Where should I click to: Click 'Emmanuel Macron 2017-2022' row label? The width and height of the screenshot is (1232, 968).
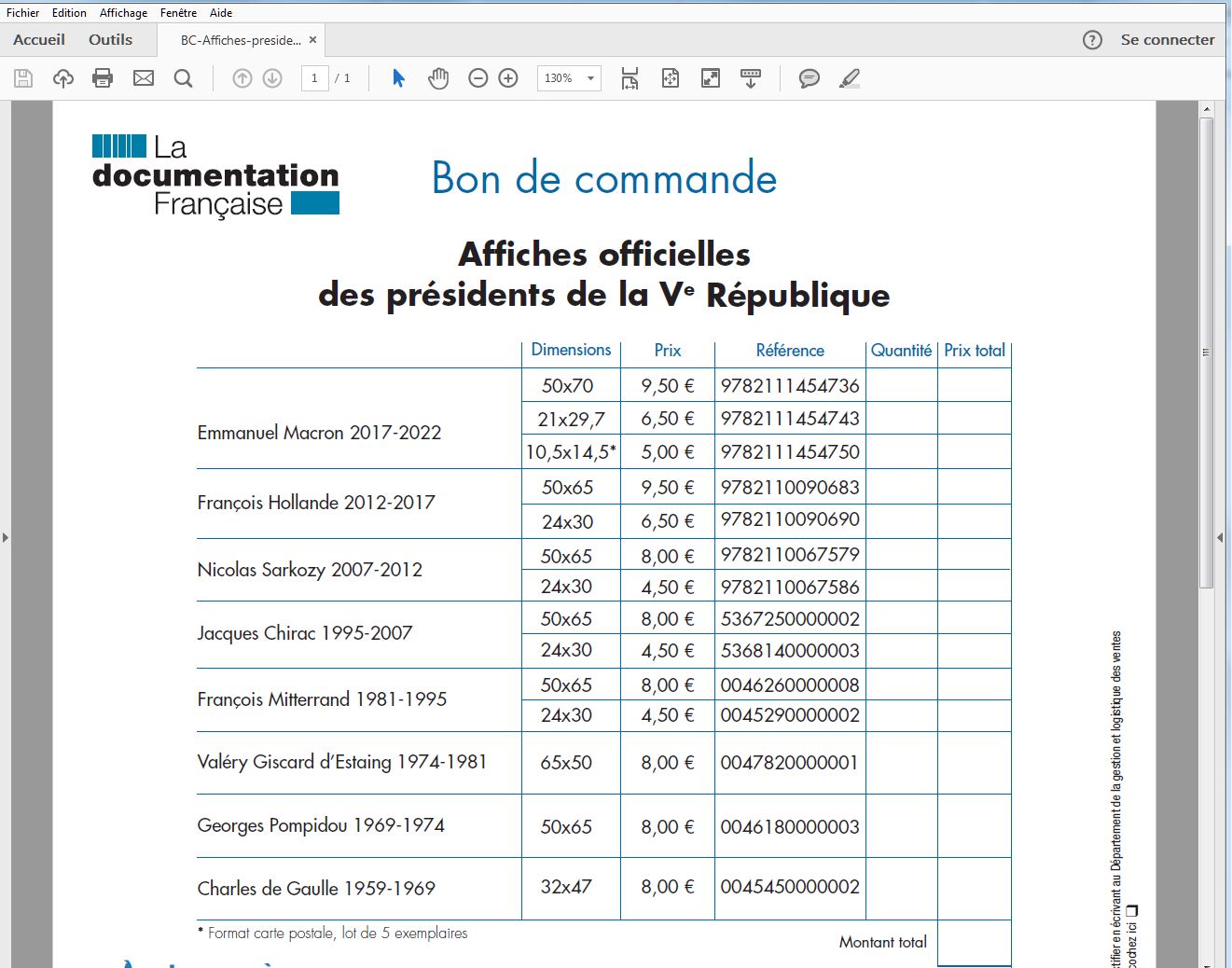[x=319, y=433]
